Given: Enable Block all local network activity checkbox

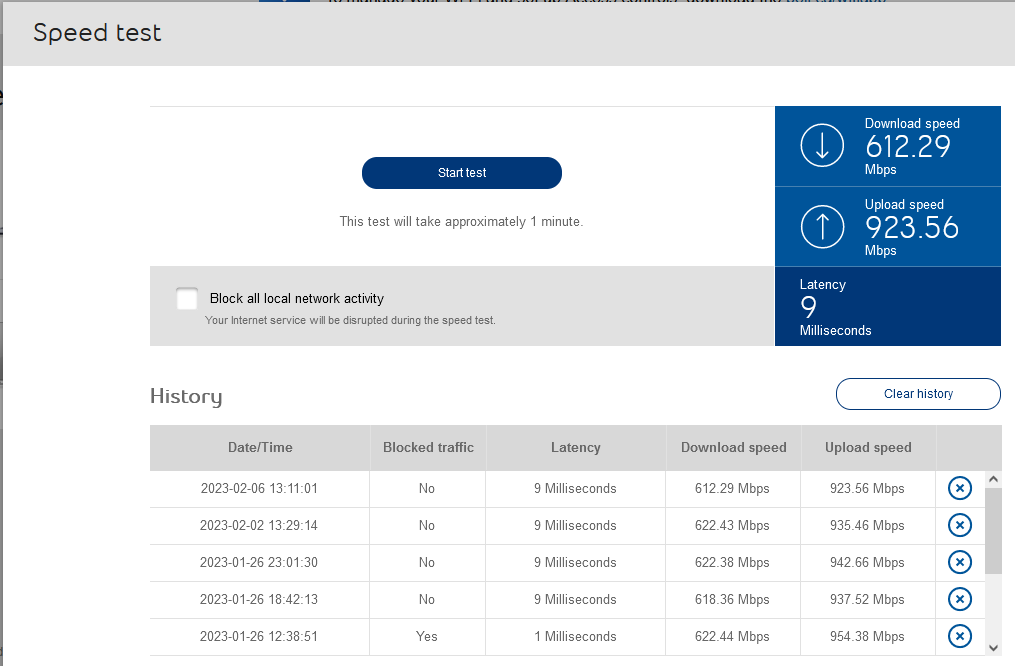Looking at the screenshot, I should (187, 299).
